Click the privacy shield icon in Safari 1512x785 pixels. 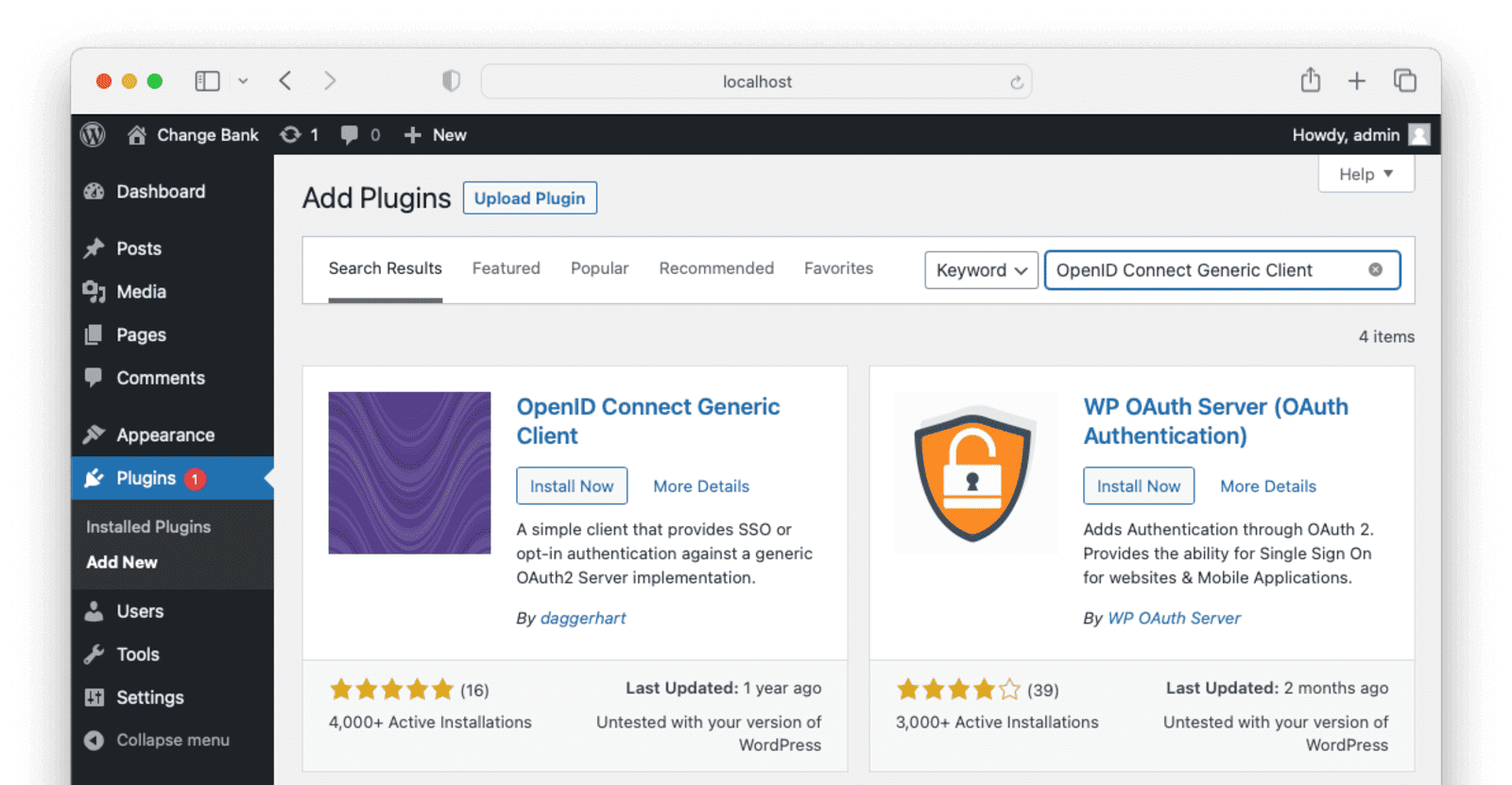pos(452,81)
